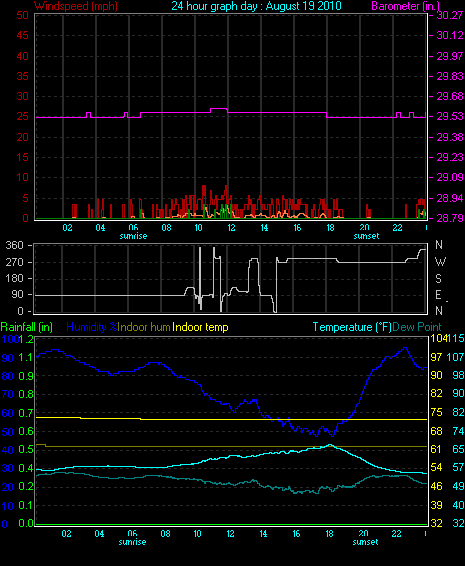Click the cyan temperature axis value 40

coord(459,505)
